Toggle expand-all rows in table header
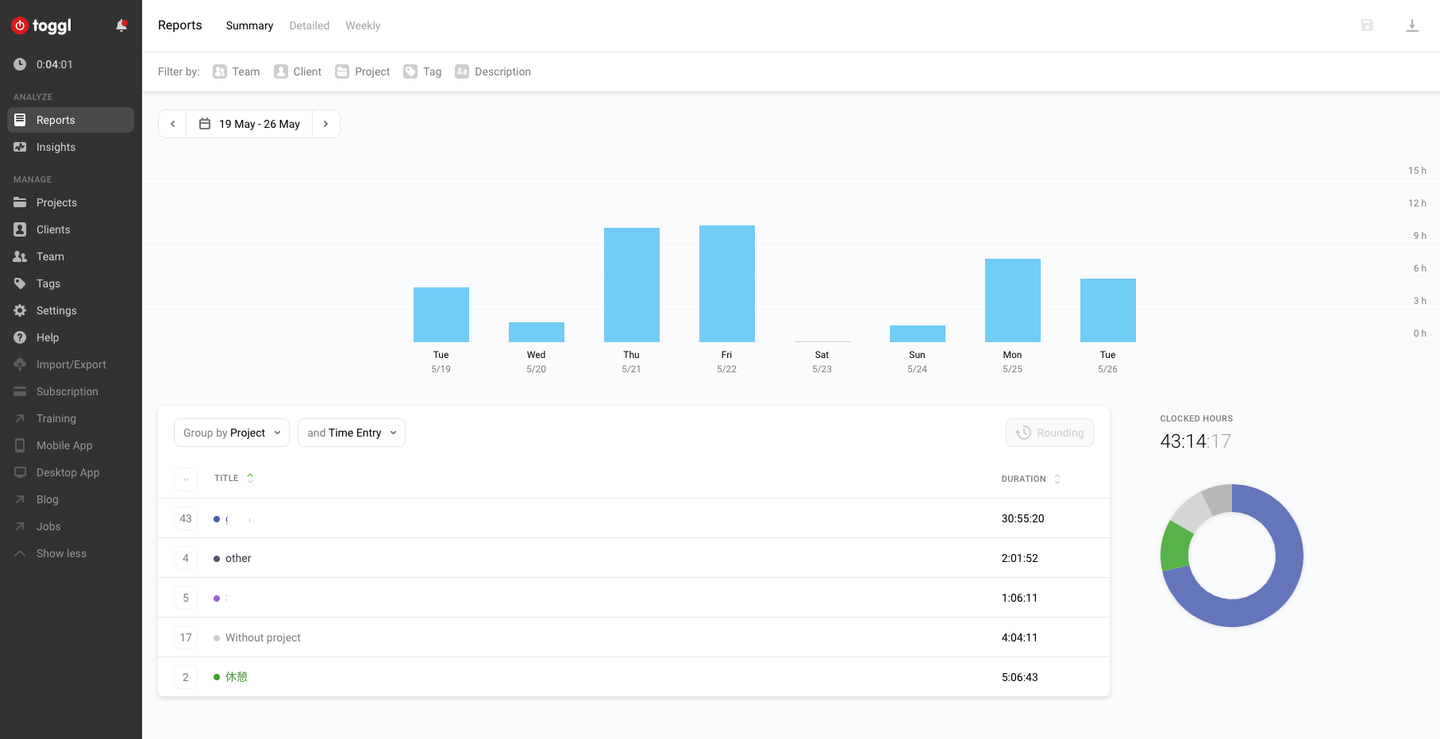Screen dimensions: 1440x739 point(185,479)
